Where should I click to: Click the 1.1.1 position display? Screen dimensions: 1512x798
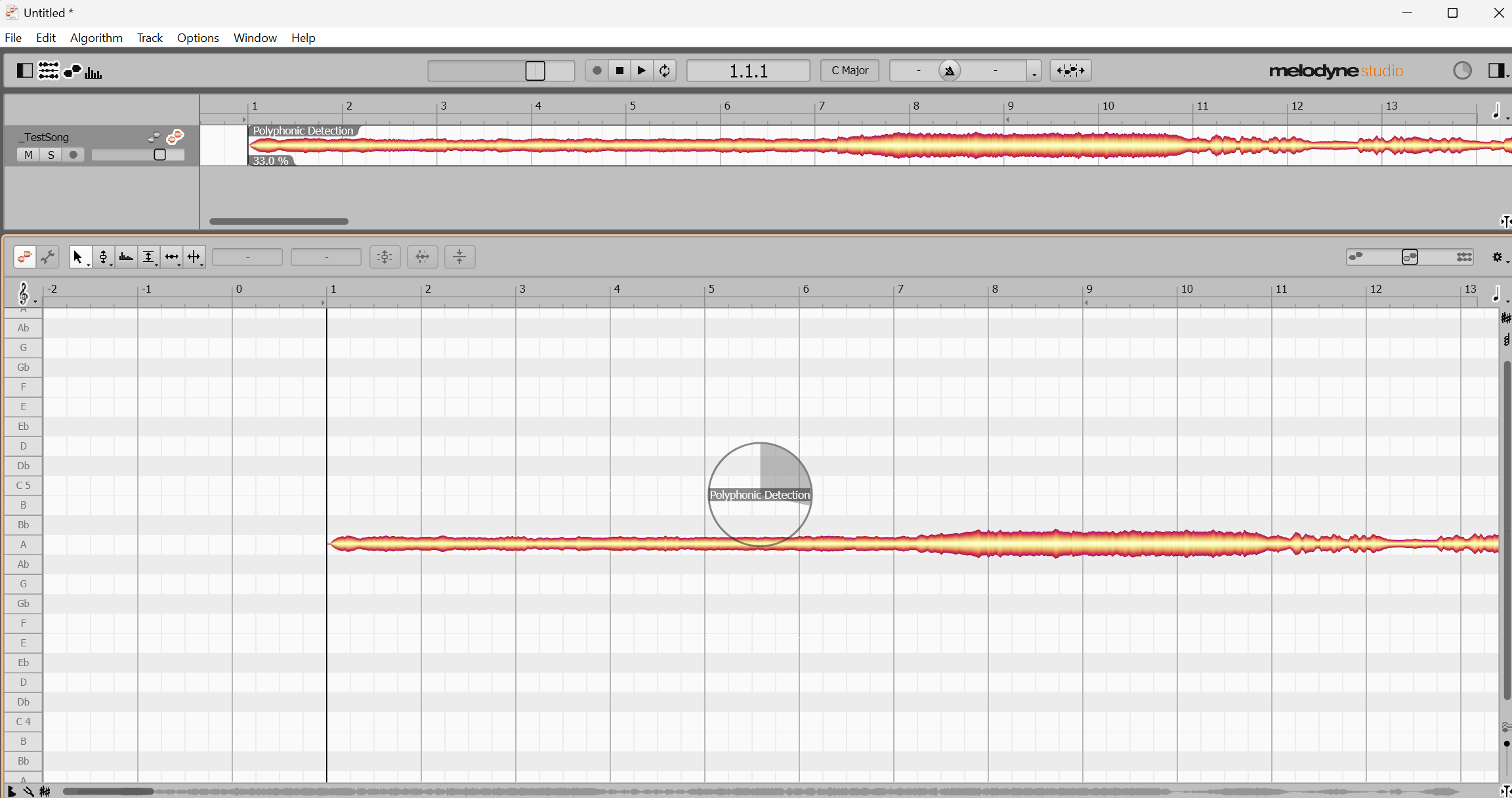pyautogui.click(x=748, y=70)
